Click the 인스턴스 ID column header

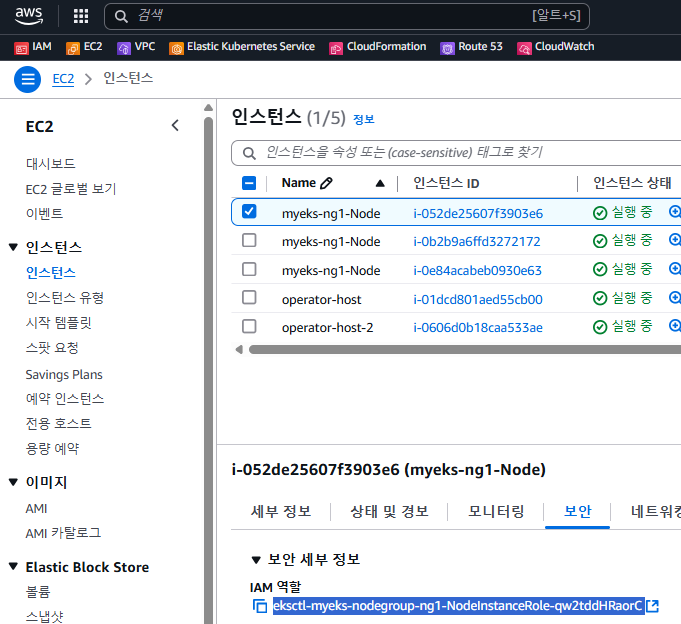click(x=446, y=183)
